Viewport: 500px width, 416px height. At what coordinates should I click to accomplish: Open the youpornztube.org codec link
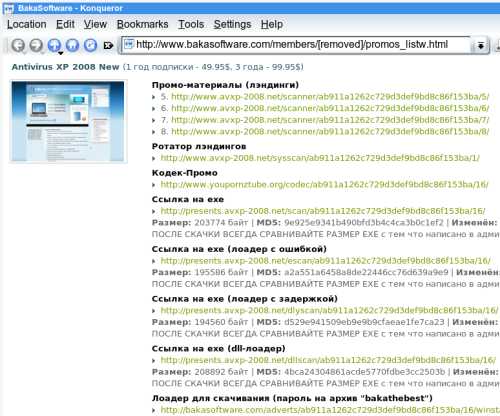tap(324, 184)
